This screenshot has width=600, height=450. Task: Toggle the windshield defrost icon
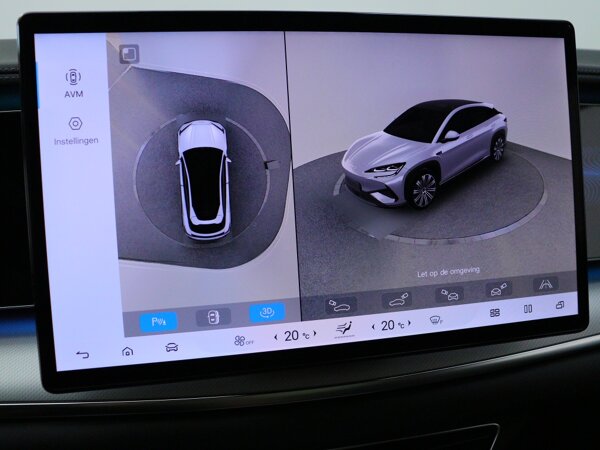[x=436, y=320]
